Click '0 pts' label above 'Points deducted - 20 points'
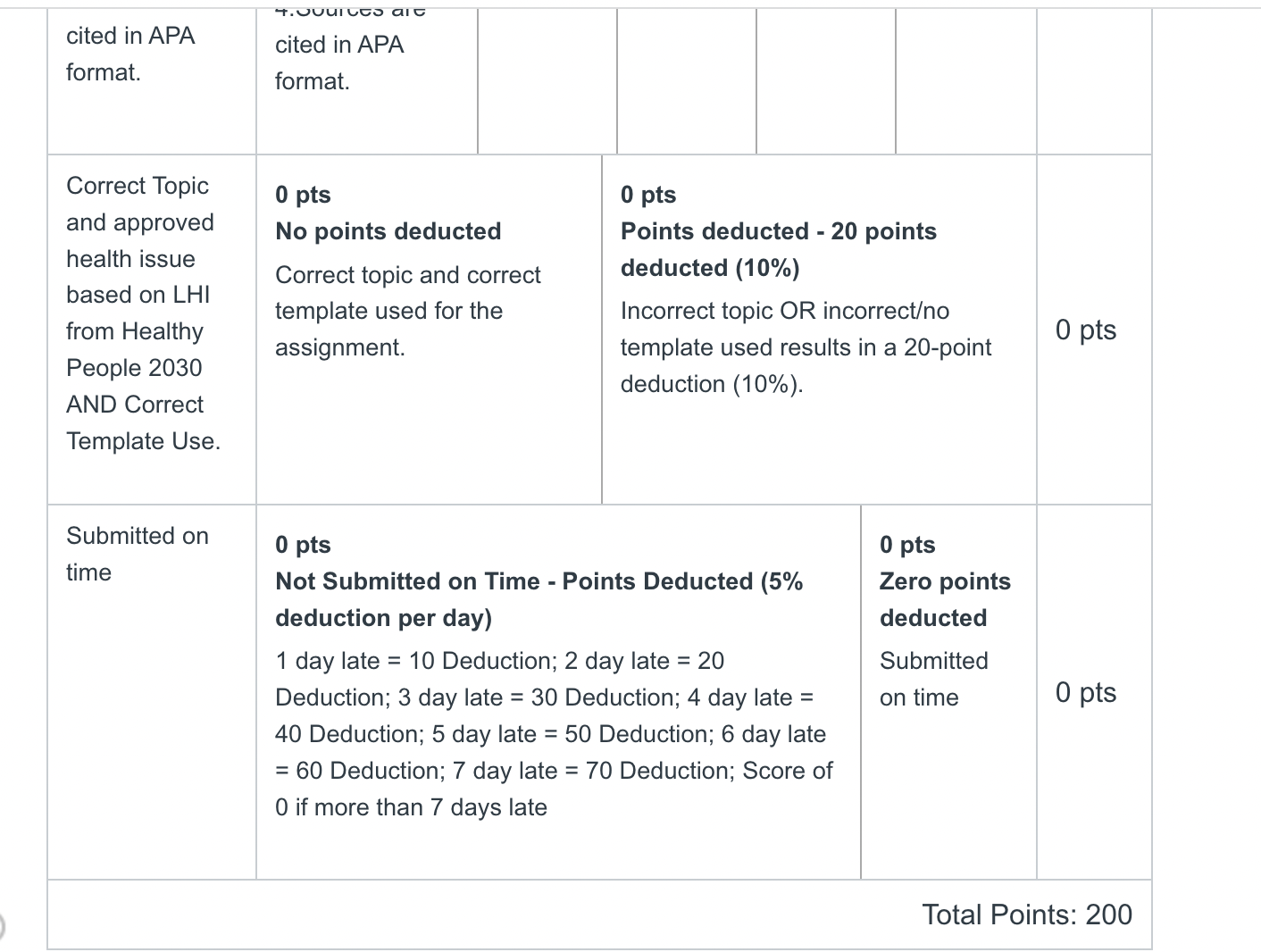The image size is (1261, 952). point(648,195)
